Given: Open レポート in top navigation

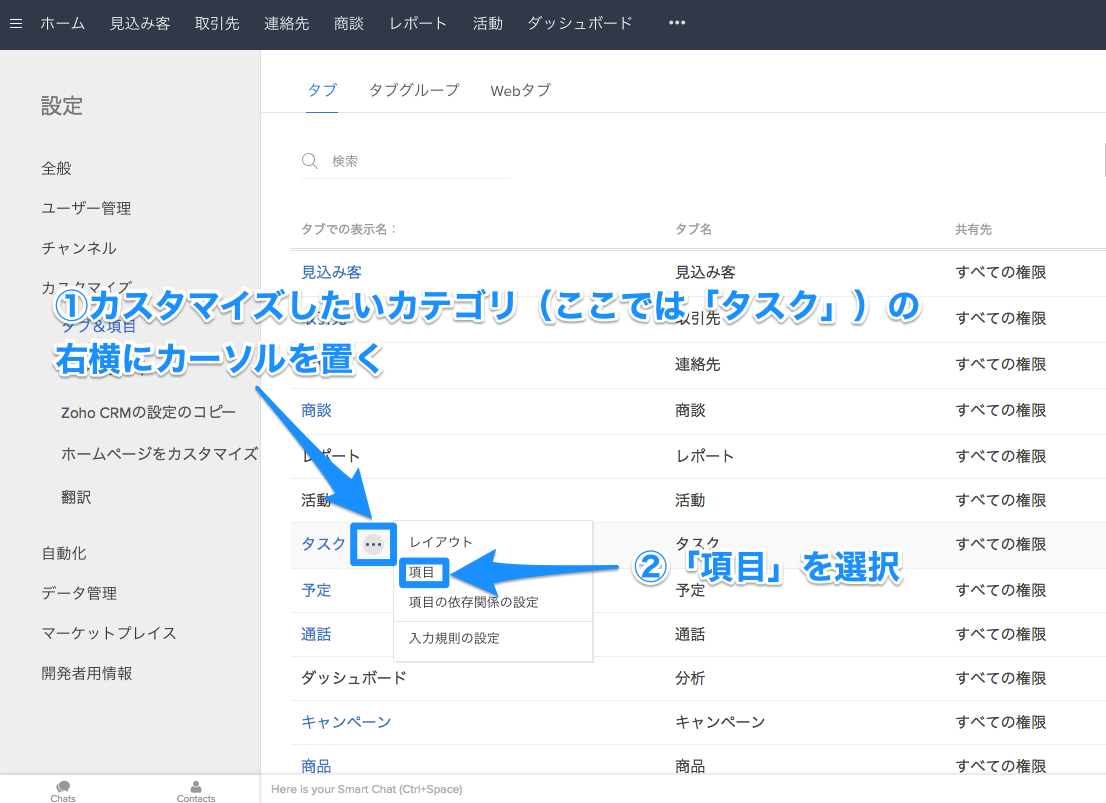Looking at the screenshot, I should [418, 23].
